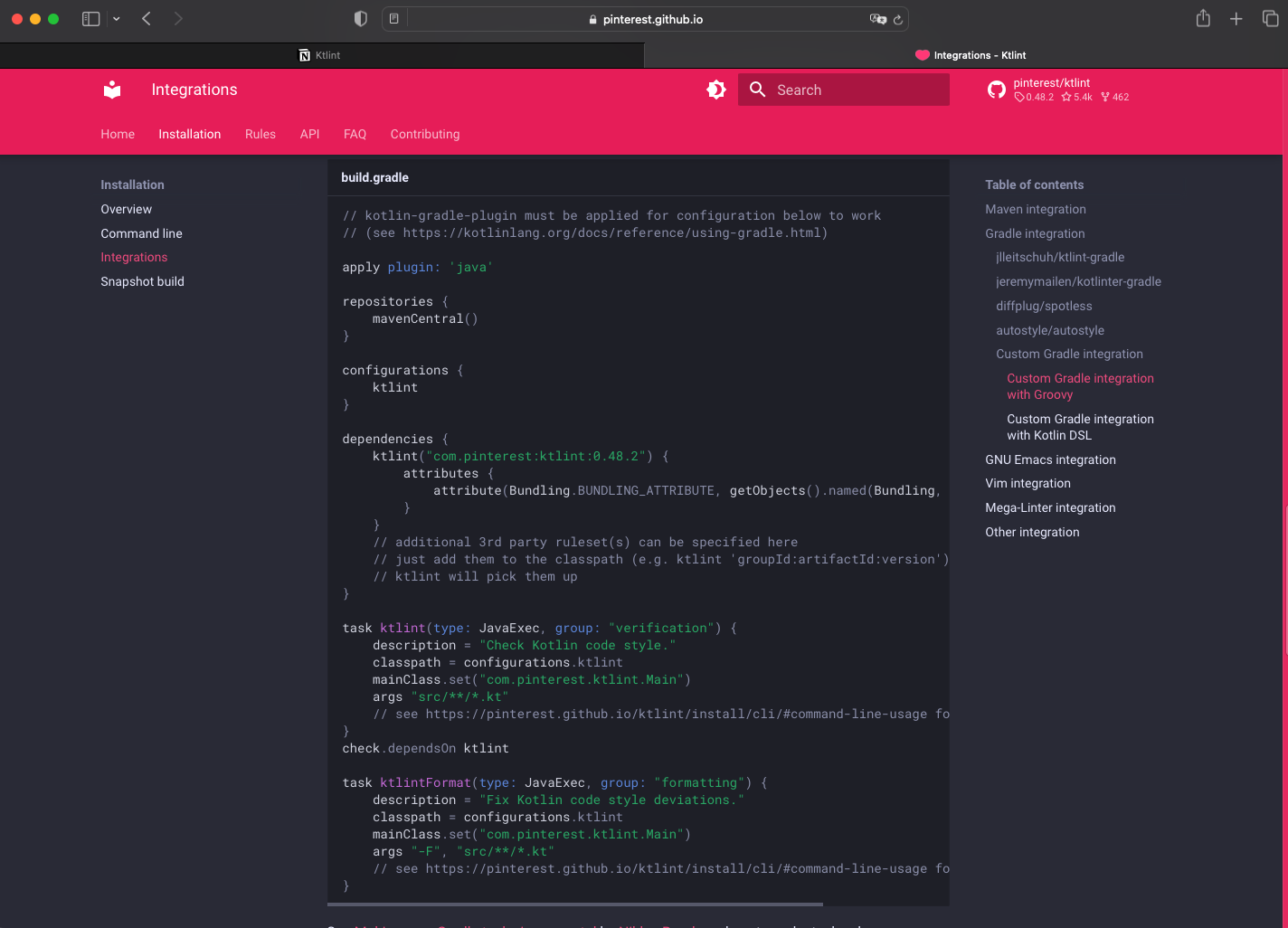Jump to Vim integration in contents
The image size is (1288, 928).
[1028, 483]
